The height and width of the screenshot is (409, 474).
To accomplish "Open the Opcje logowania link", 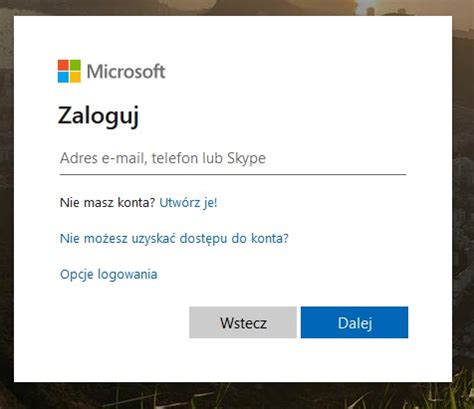I will pos(108,274).
